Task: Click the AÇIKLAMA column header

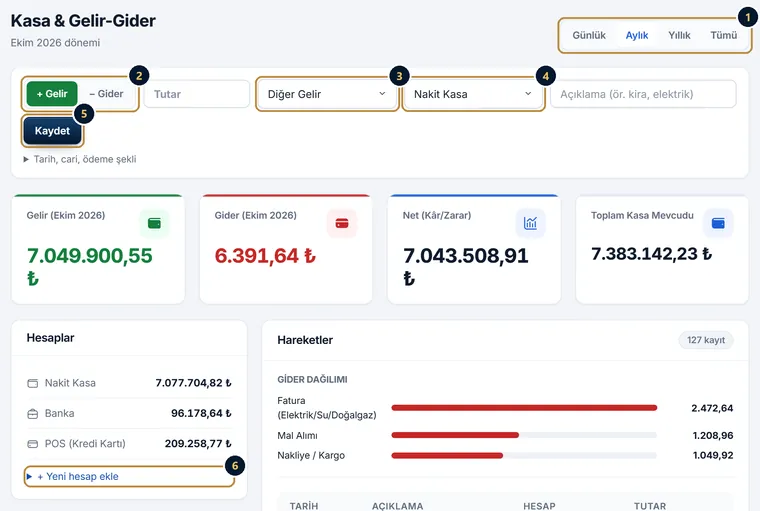Action: (397, 506)
